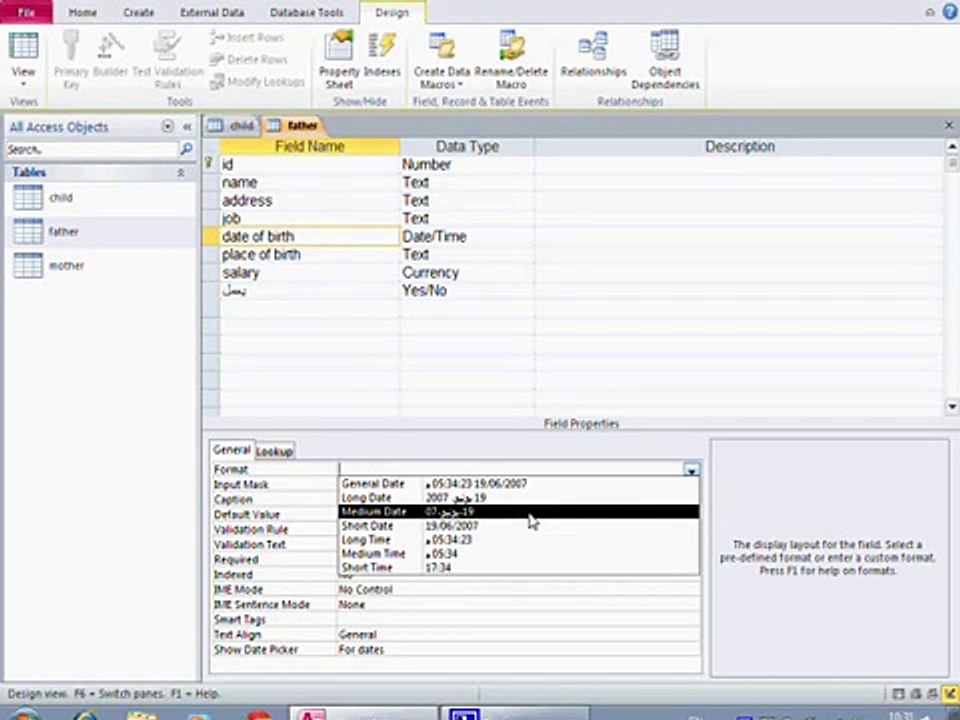Click the Access taskbar button
960x720 pixels.
[x=363, y=714]
